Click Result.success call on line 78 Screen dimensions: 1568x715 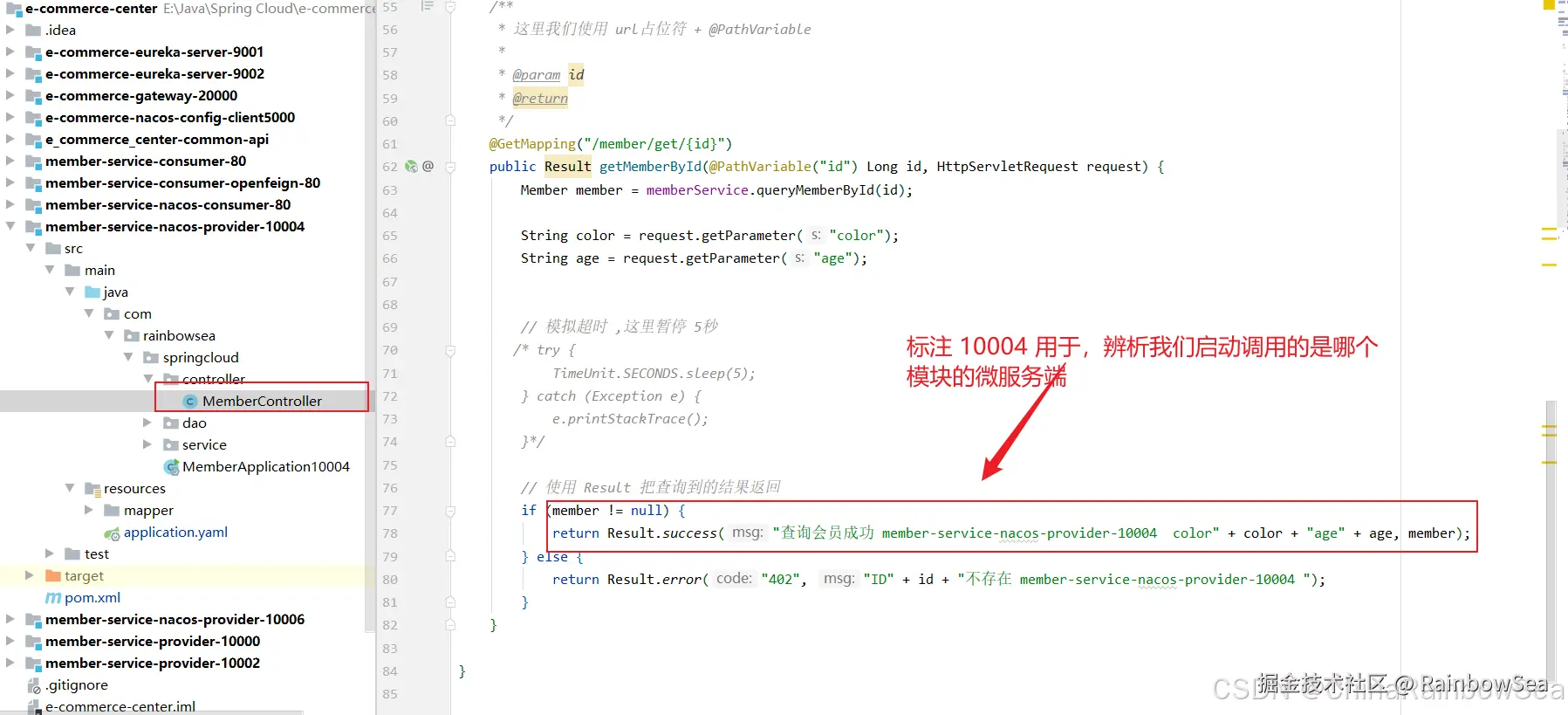661,533
